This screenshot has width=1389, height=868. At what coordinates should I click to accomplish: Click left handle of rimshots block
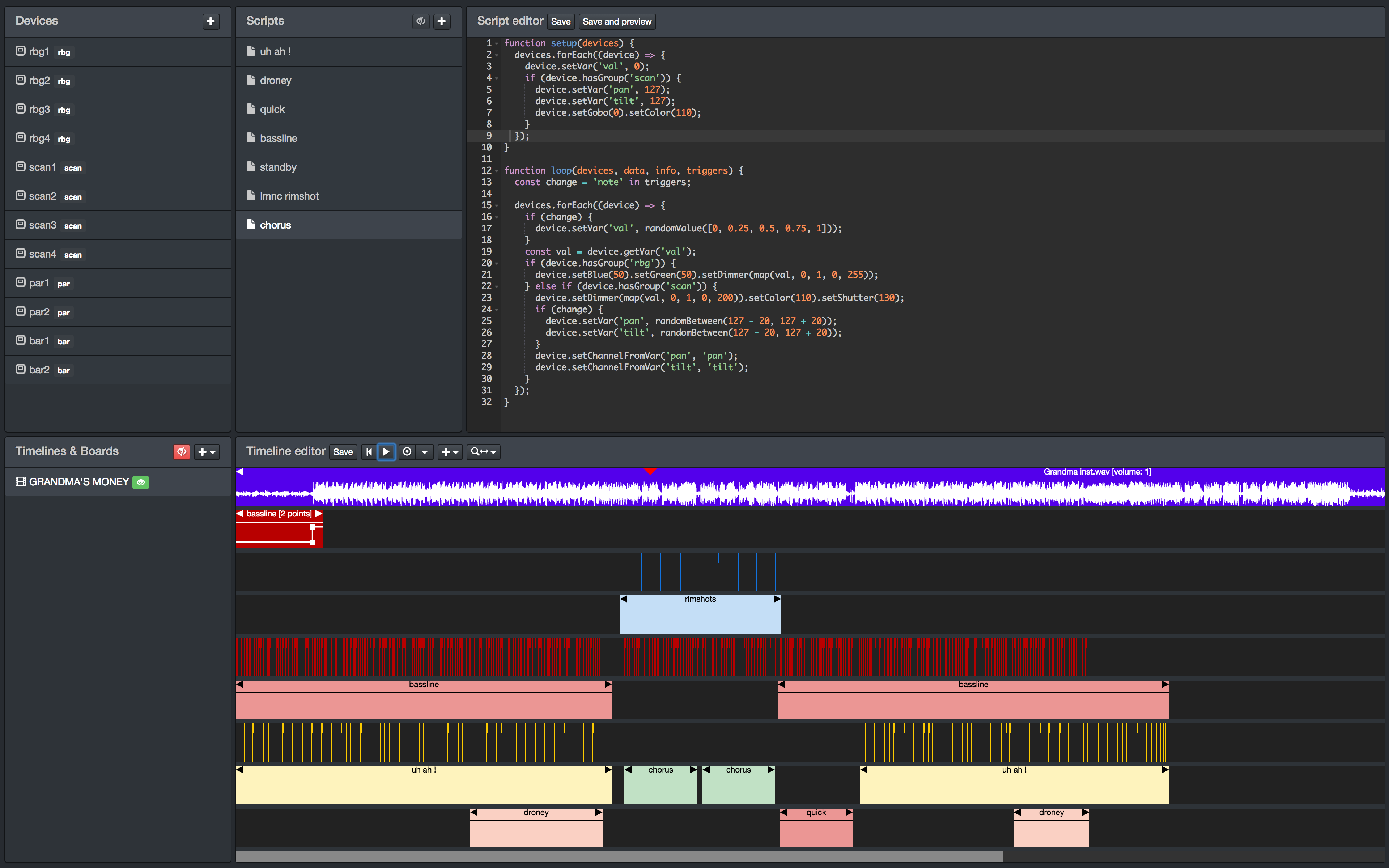[624, 599]
